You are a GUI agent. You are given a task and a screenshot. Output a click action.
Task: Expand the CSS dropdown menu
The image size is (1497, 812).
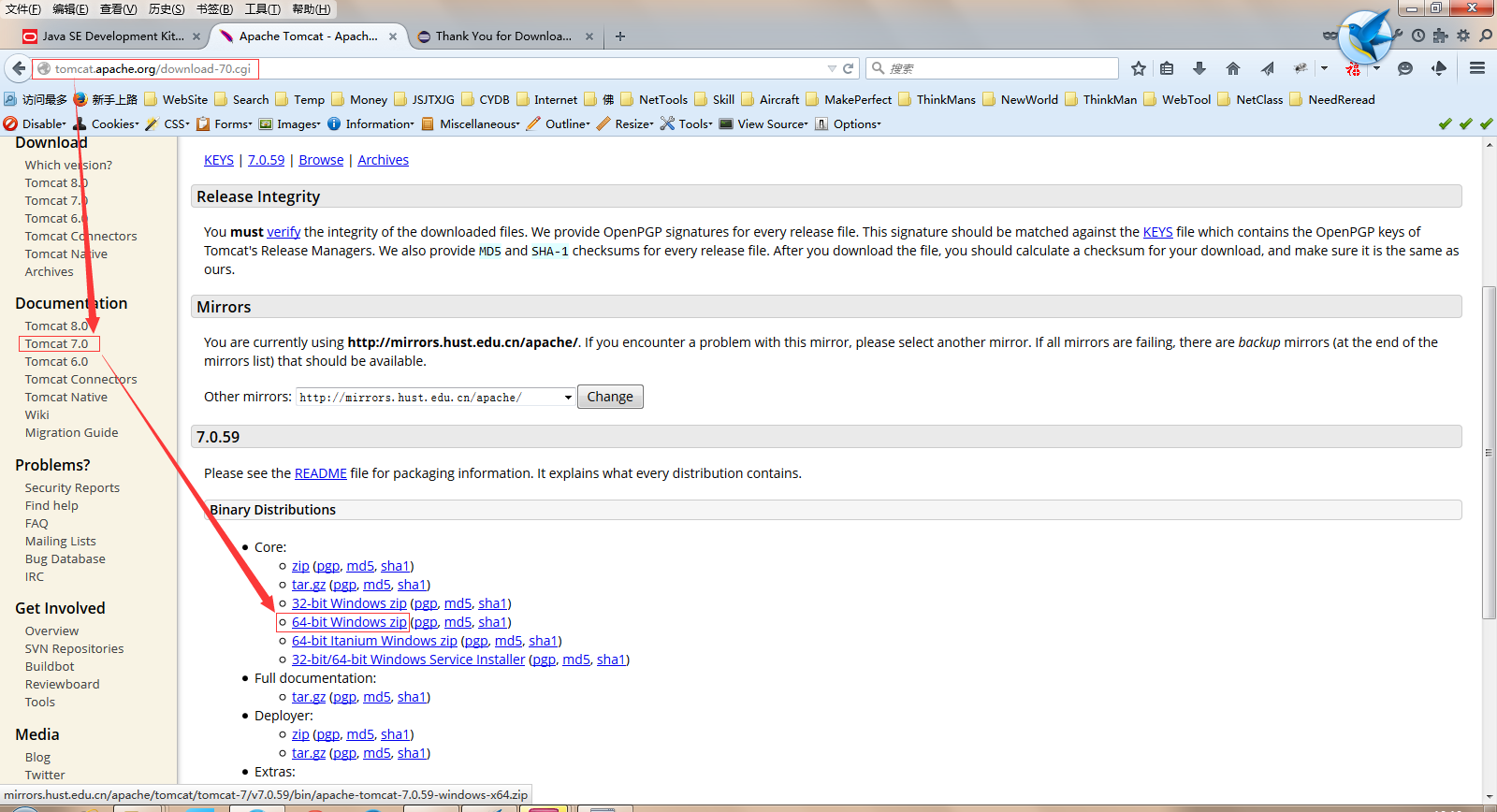point(167,123)
